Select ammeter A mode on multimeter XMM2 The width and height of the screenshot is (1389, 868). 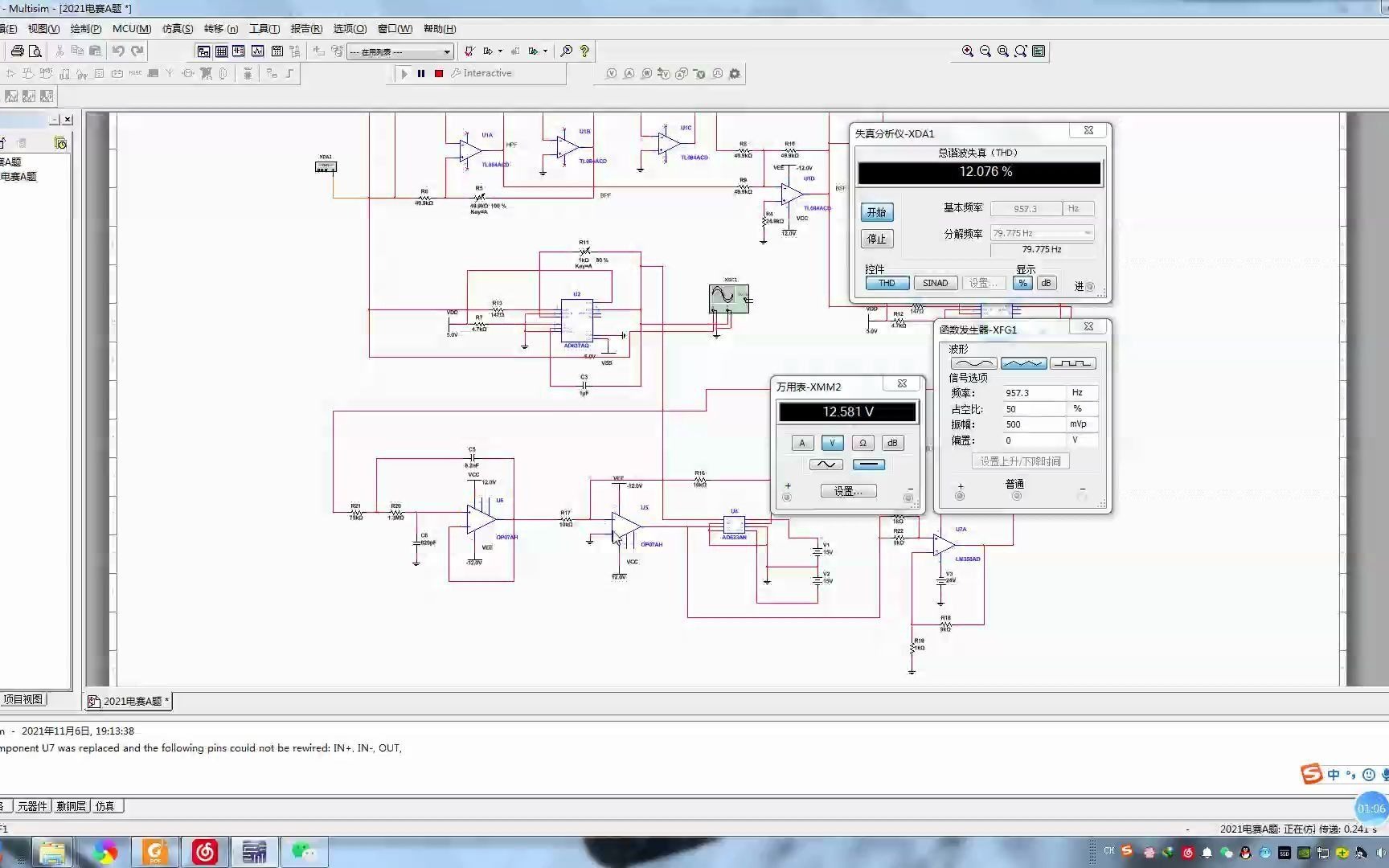point(802,443)
